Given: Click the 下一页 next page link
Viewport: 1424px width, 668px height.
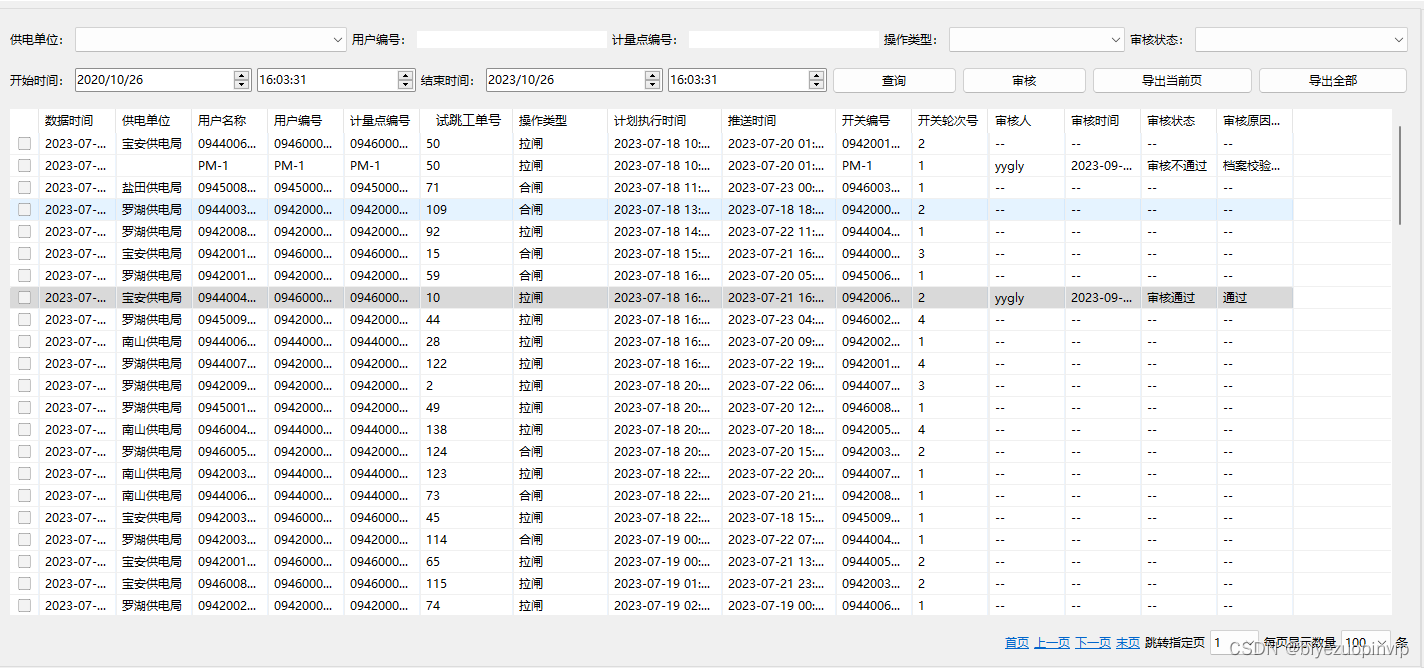Looking at the screenshot, I should click(x=1093, y=643).
